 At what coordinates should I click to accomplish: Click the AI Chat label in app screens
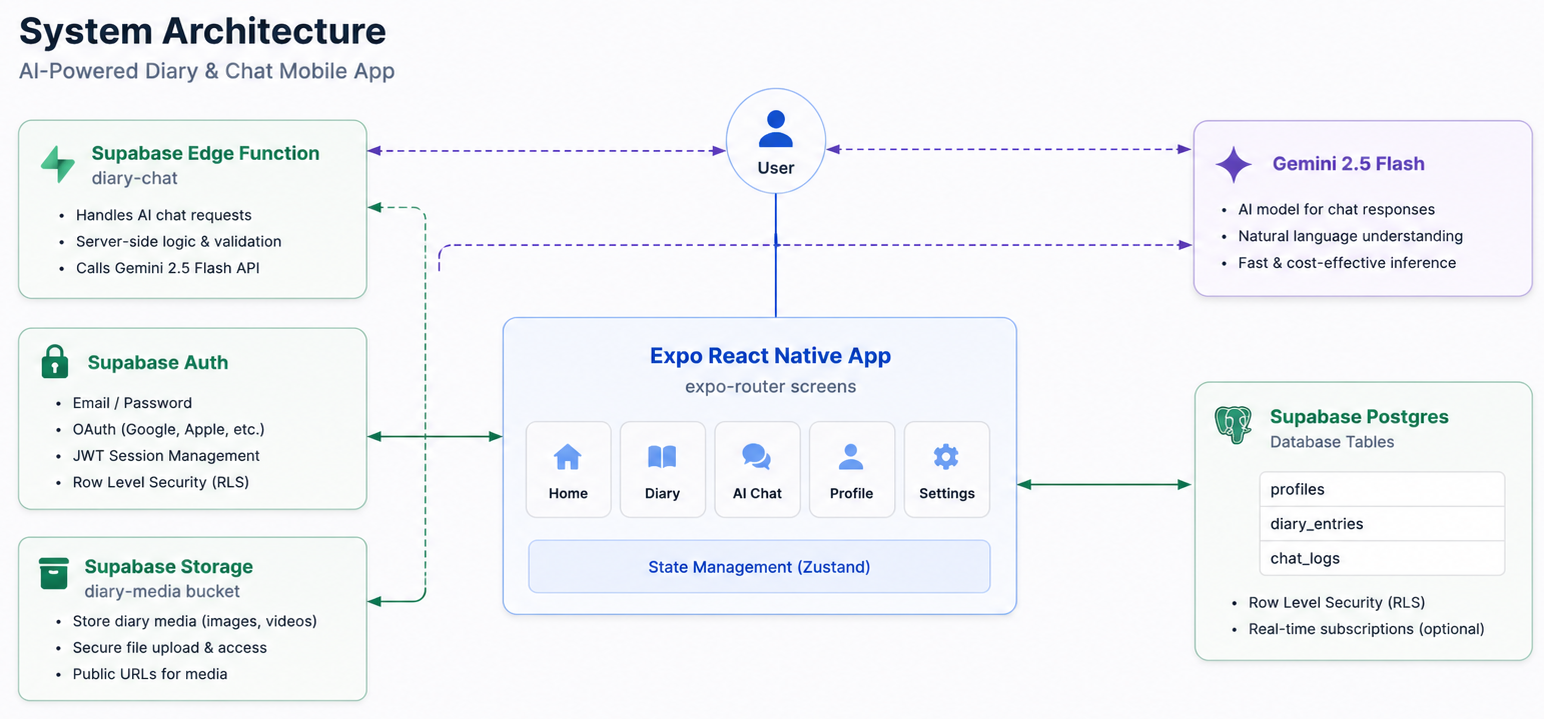point(757,493)
